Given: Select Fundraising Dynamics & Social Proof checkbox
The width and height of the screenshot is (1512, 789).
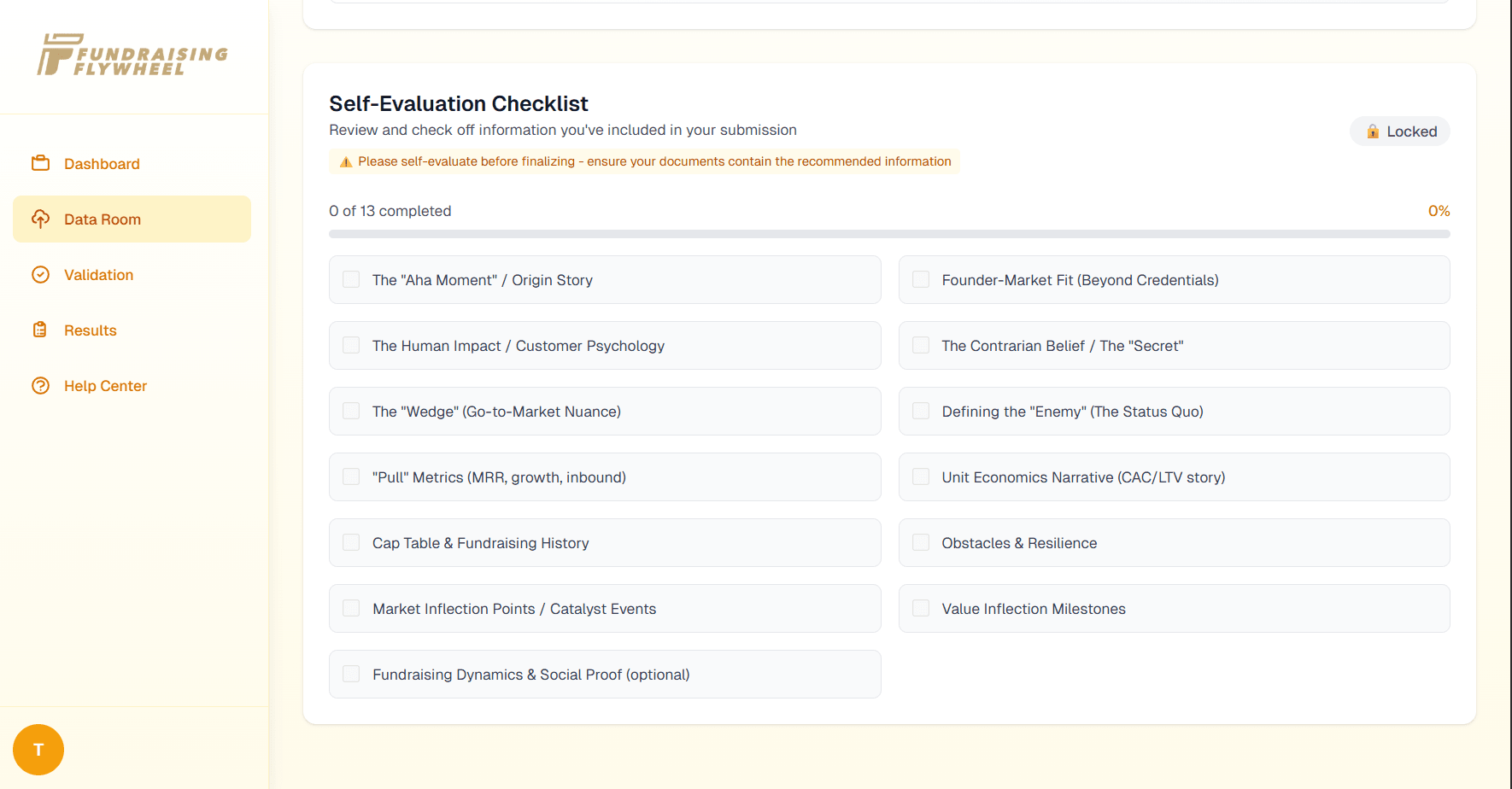Looking at the screenshot, I should [x=351, y=674].
